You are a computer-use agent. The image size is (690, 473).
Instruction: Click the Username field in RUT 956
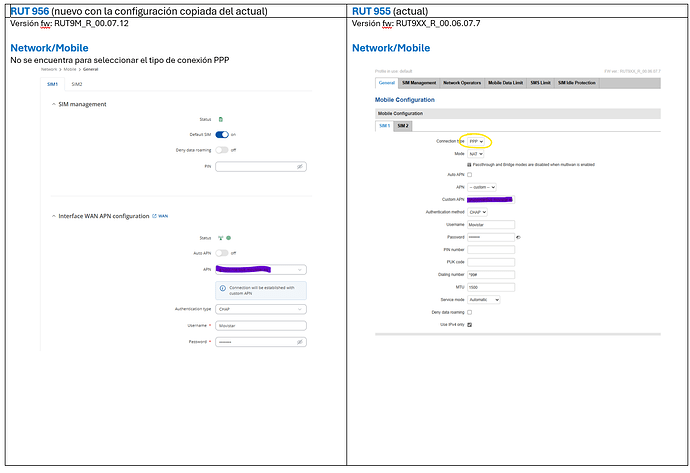pos(261,326)
